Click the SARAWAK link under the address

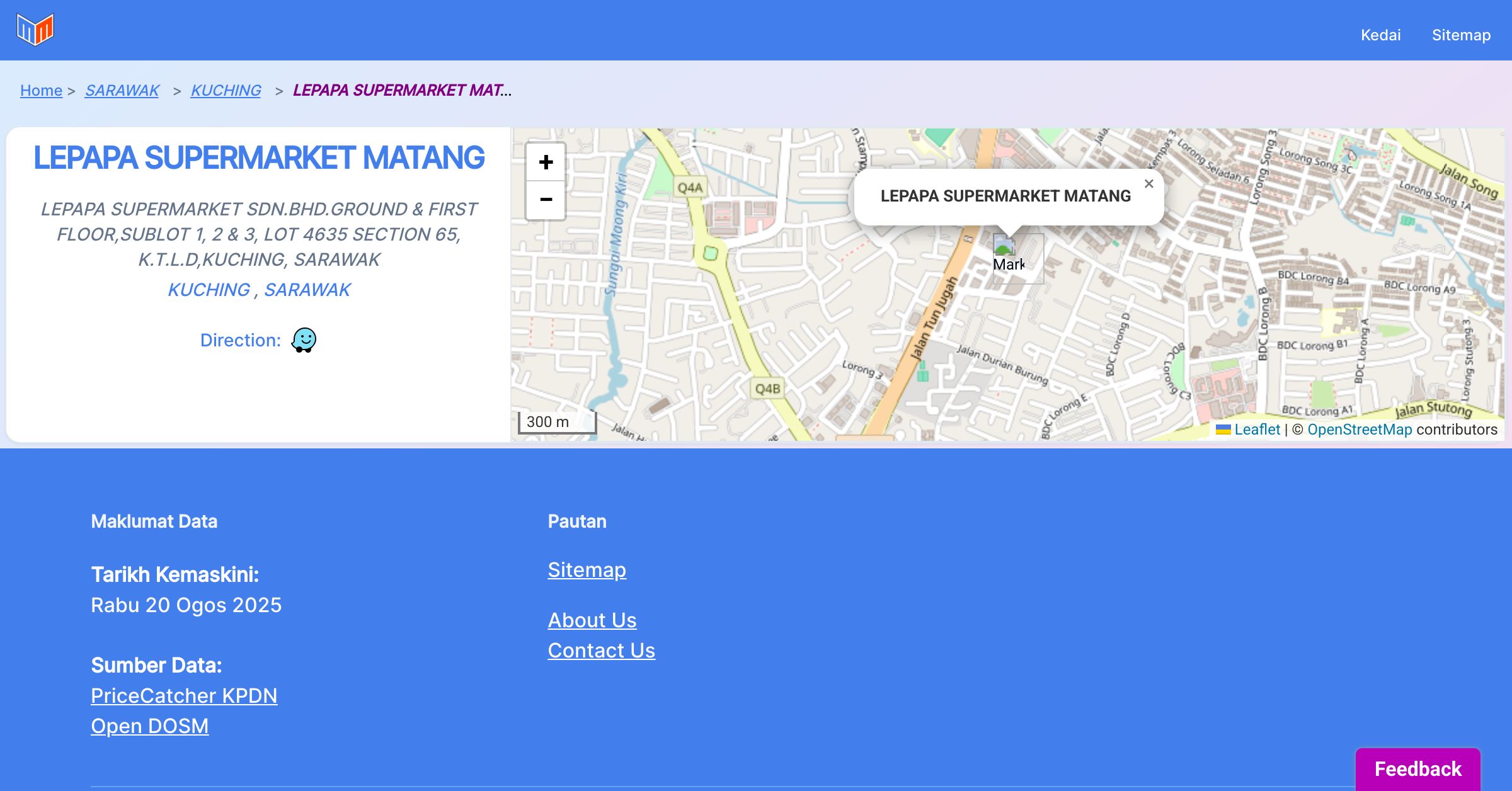[307, 290]
